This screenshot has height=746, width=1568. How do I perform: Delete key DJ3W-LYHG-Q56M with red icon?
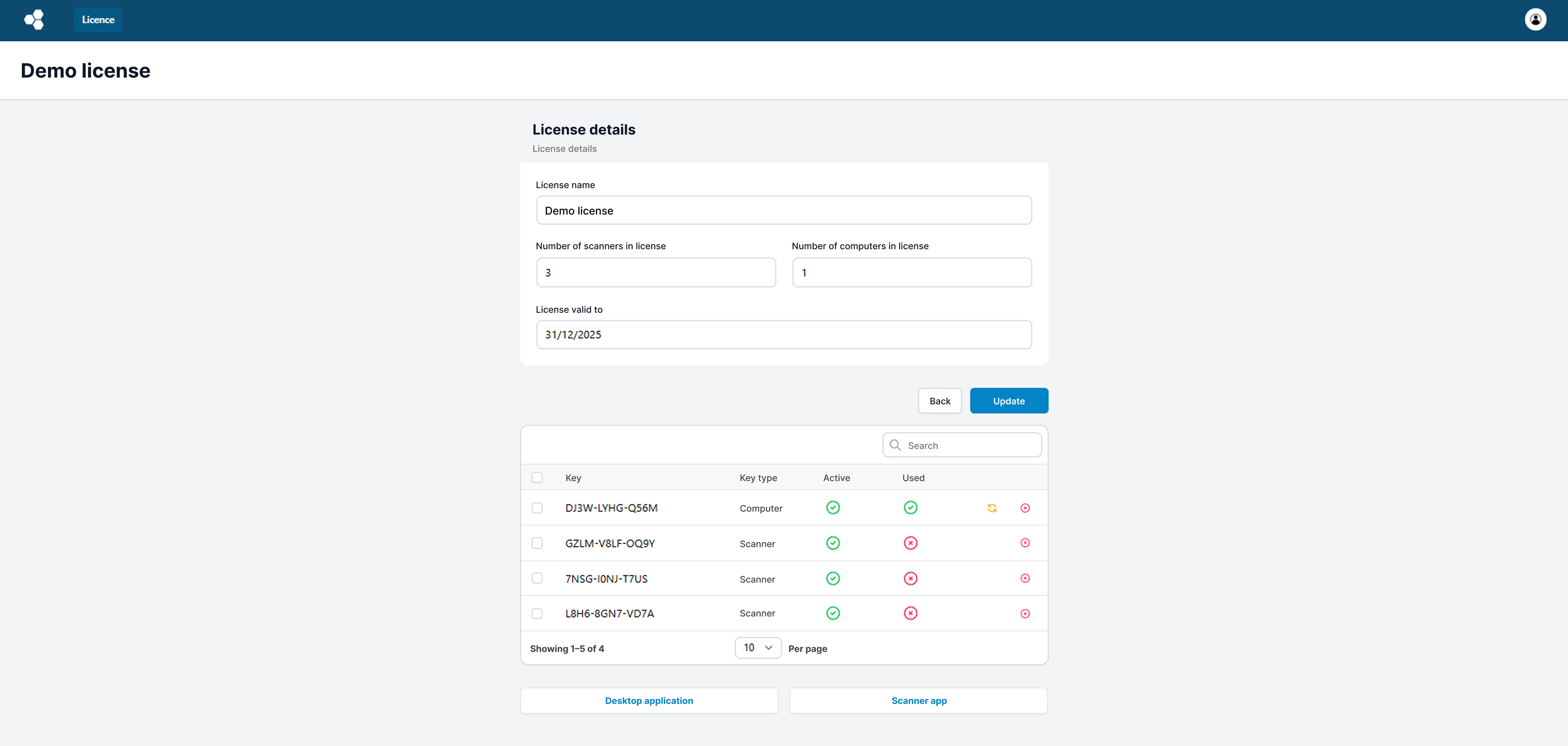point(1025,508)
